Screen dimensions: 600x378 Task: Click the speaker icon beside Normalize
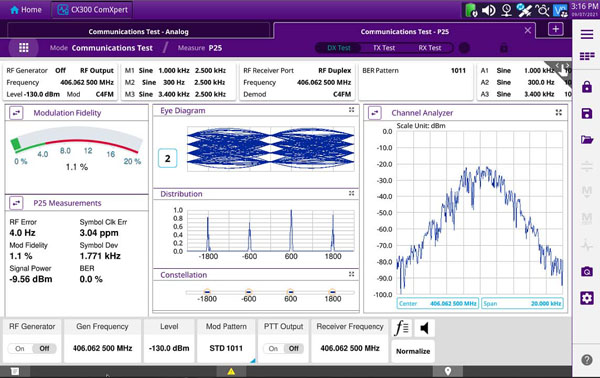[424, 328]
